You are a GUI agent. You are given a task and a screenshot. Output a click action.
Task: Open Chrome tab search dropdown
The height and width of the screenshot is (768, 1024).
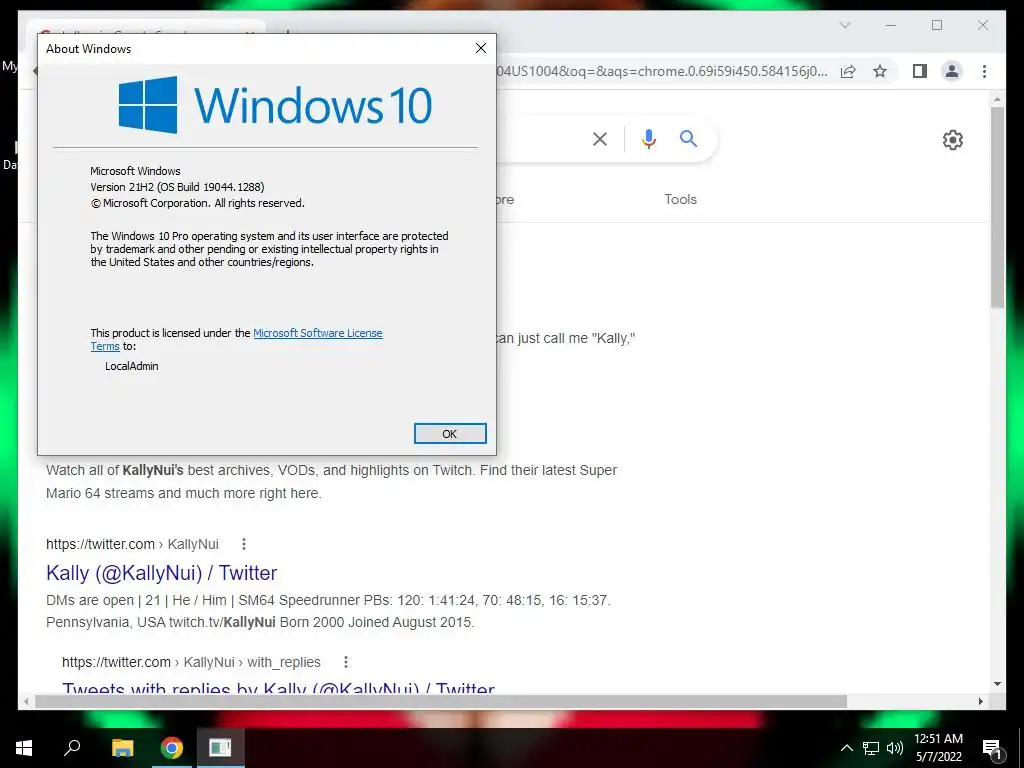click(x=845, y=25)
